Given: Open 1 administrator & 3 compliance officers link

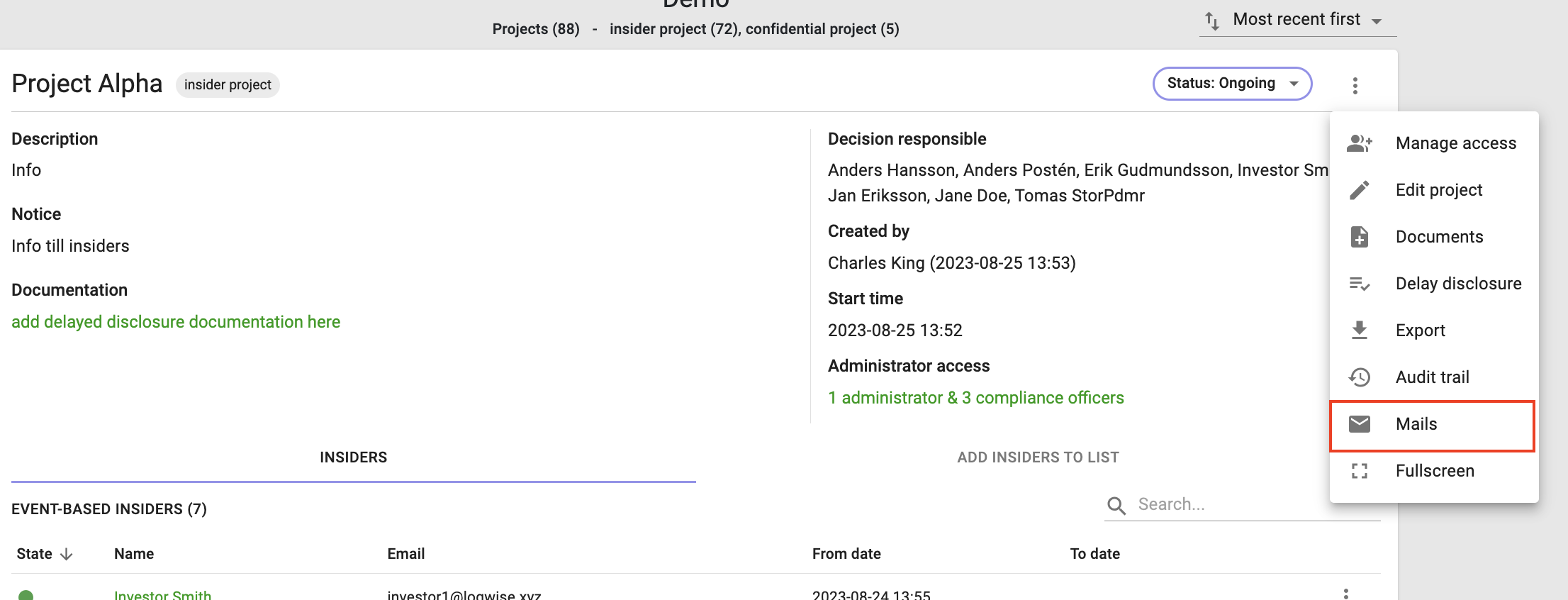Looking at the screenshot, I should click(x=976, y=398).
